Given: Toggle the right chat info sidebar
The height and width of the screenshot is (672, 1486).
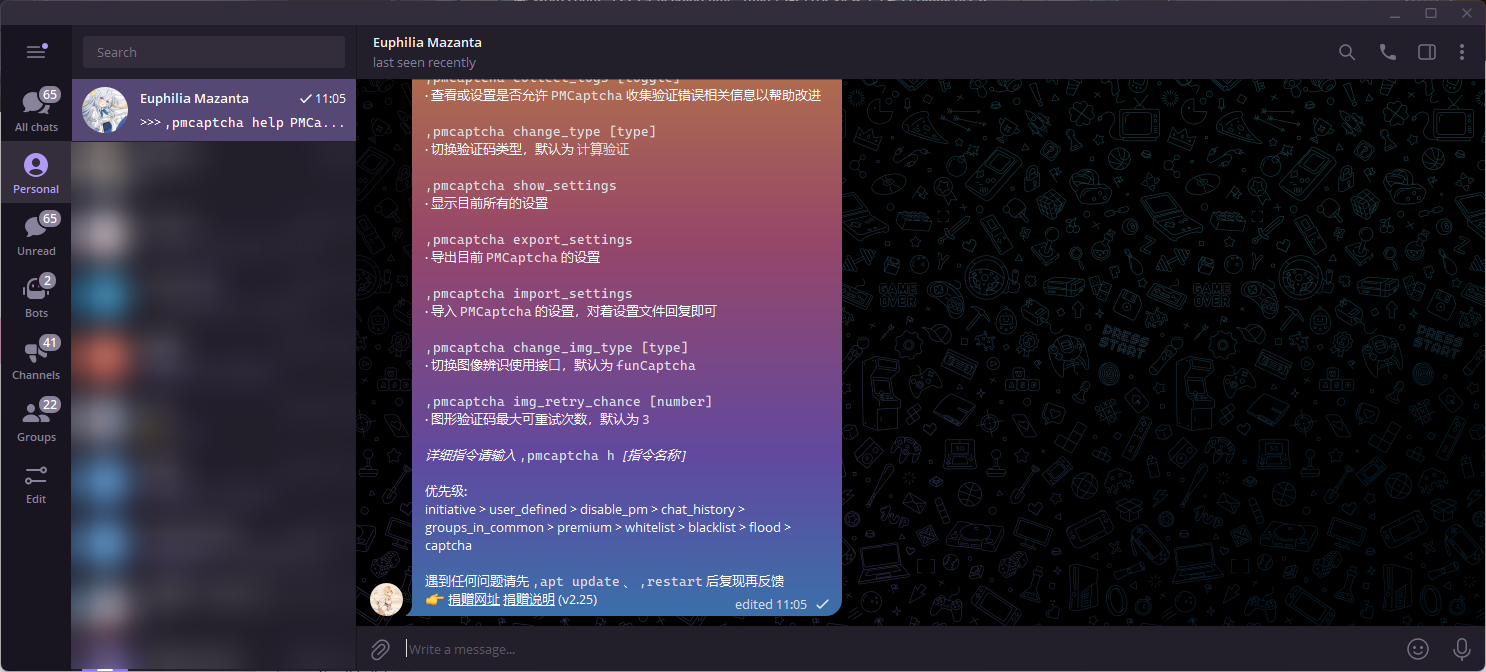Looking at the screenshot, I should click(x=1427, y=51).
